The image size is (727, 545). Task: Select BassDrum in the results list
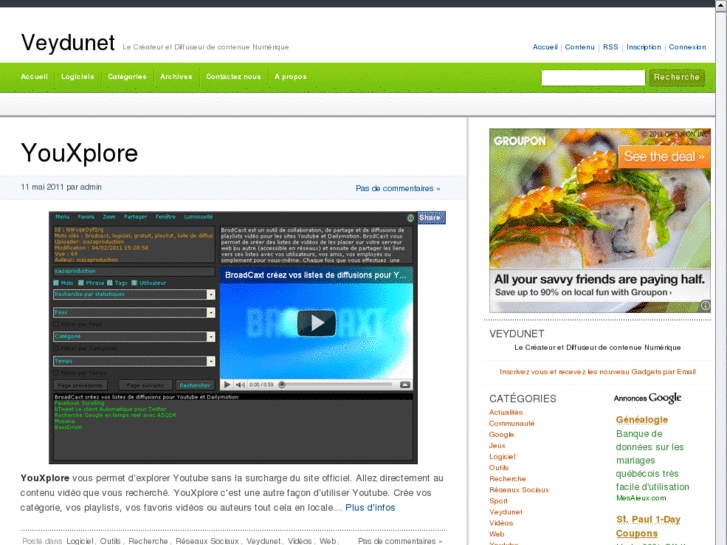point(68,427)
